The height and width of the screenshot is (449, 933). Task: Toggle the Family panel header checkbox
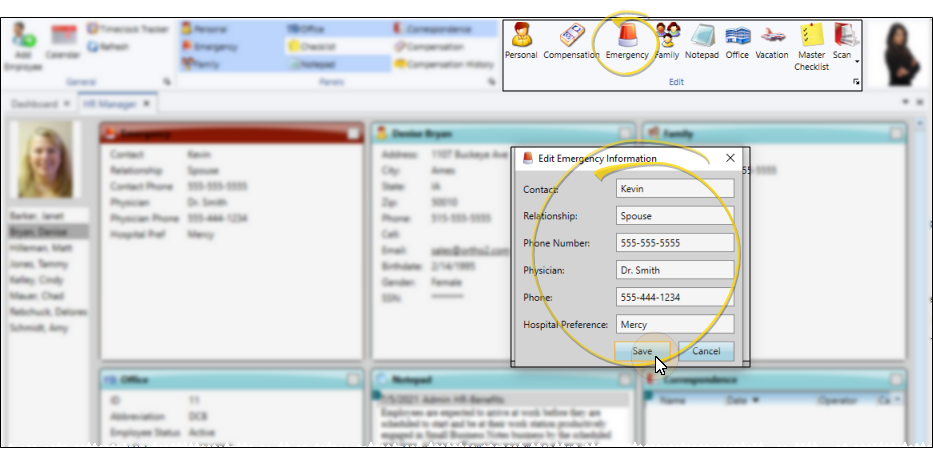click(x=896, y=133)
